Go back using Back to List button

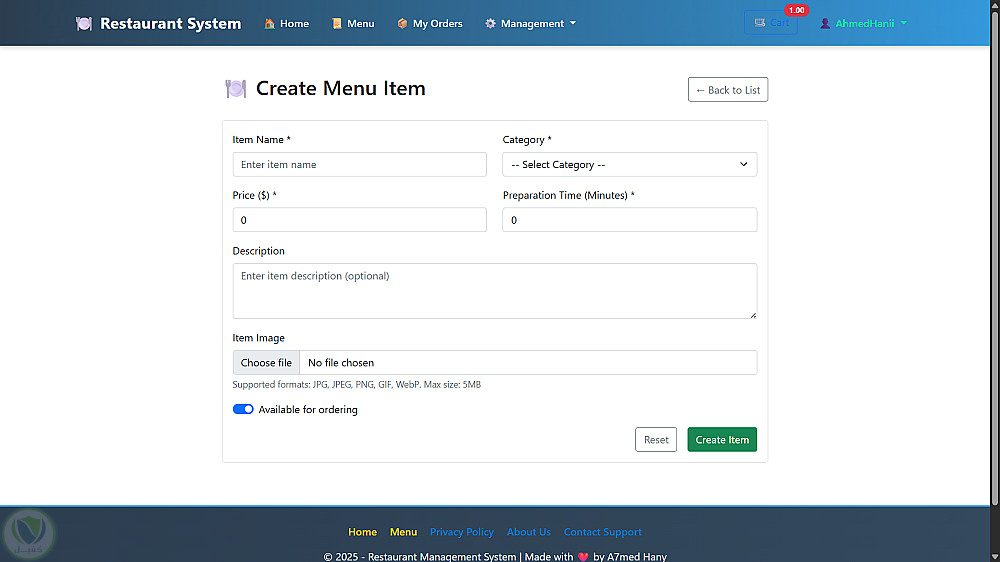pos(728,90)
